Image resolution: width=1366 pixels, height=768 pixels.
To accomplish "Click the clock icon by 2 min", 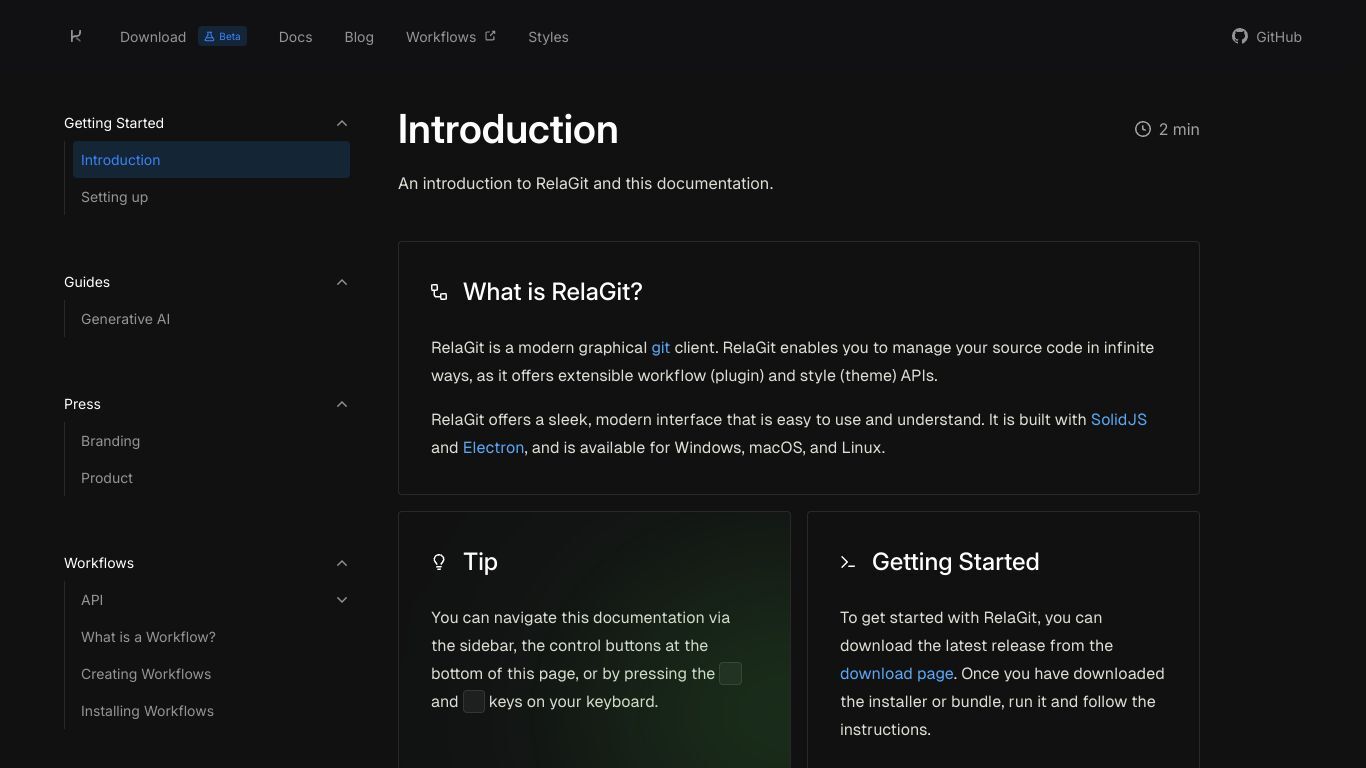I will (x=1143, y=129).
